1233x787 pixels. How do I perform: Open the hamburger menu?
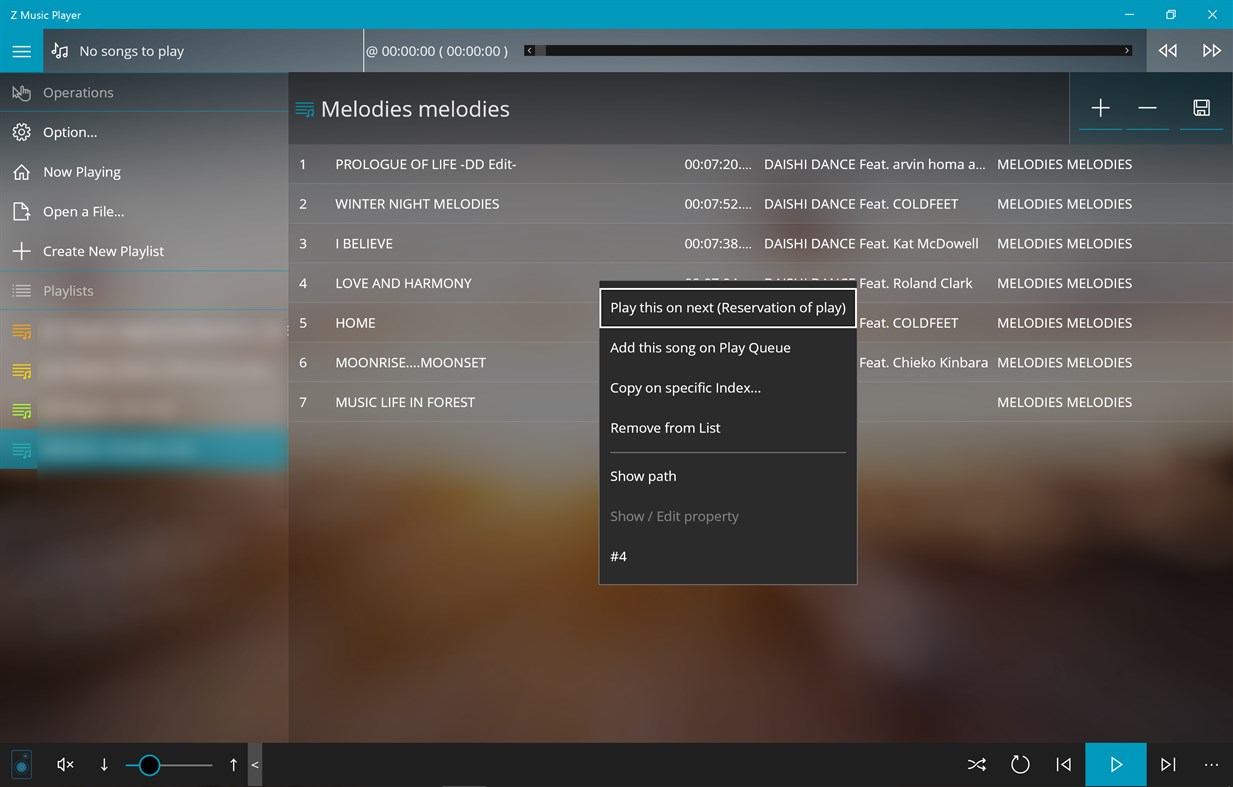tap(21, 50)
